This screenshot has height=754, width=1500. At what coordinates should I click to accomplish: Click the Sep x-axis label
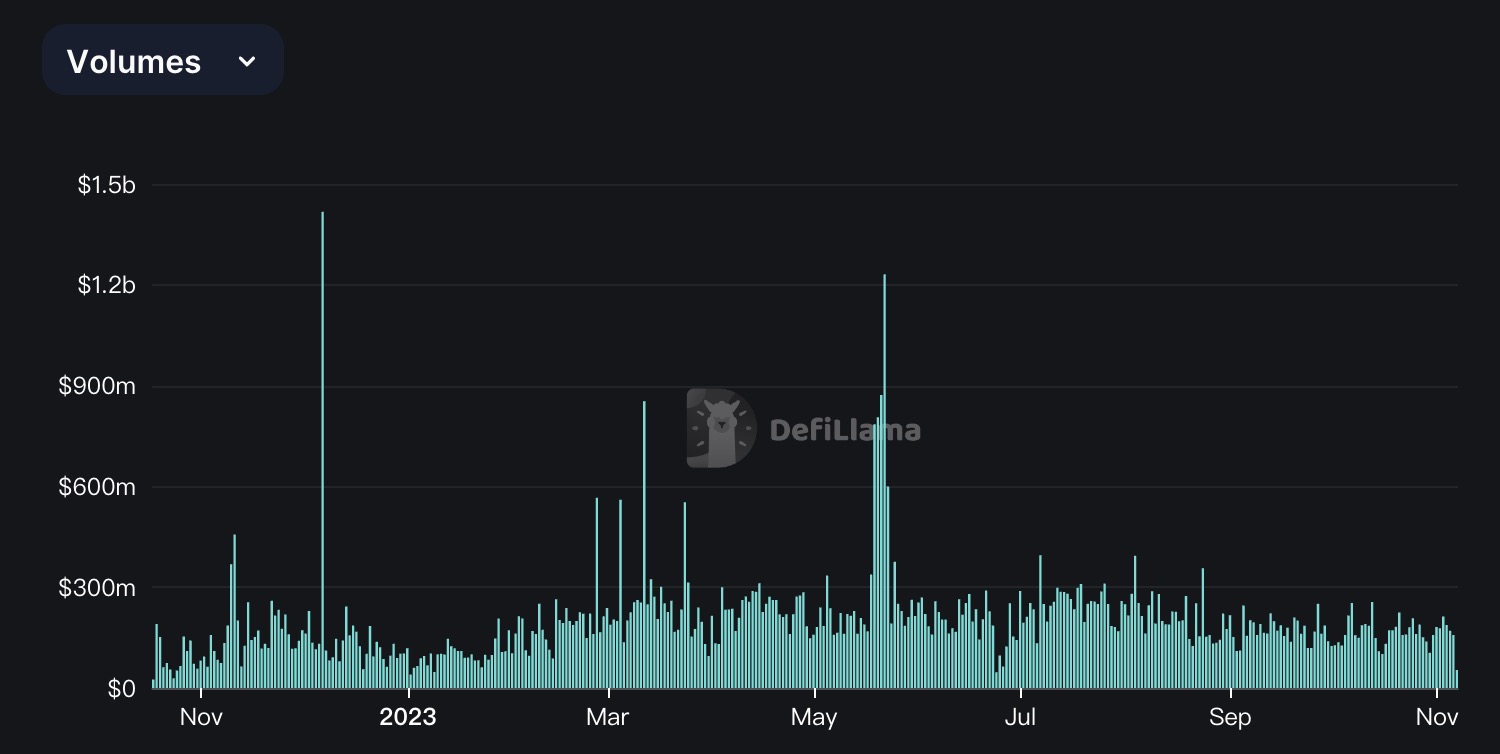click(1230, 718)
